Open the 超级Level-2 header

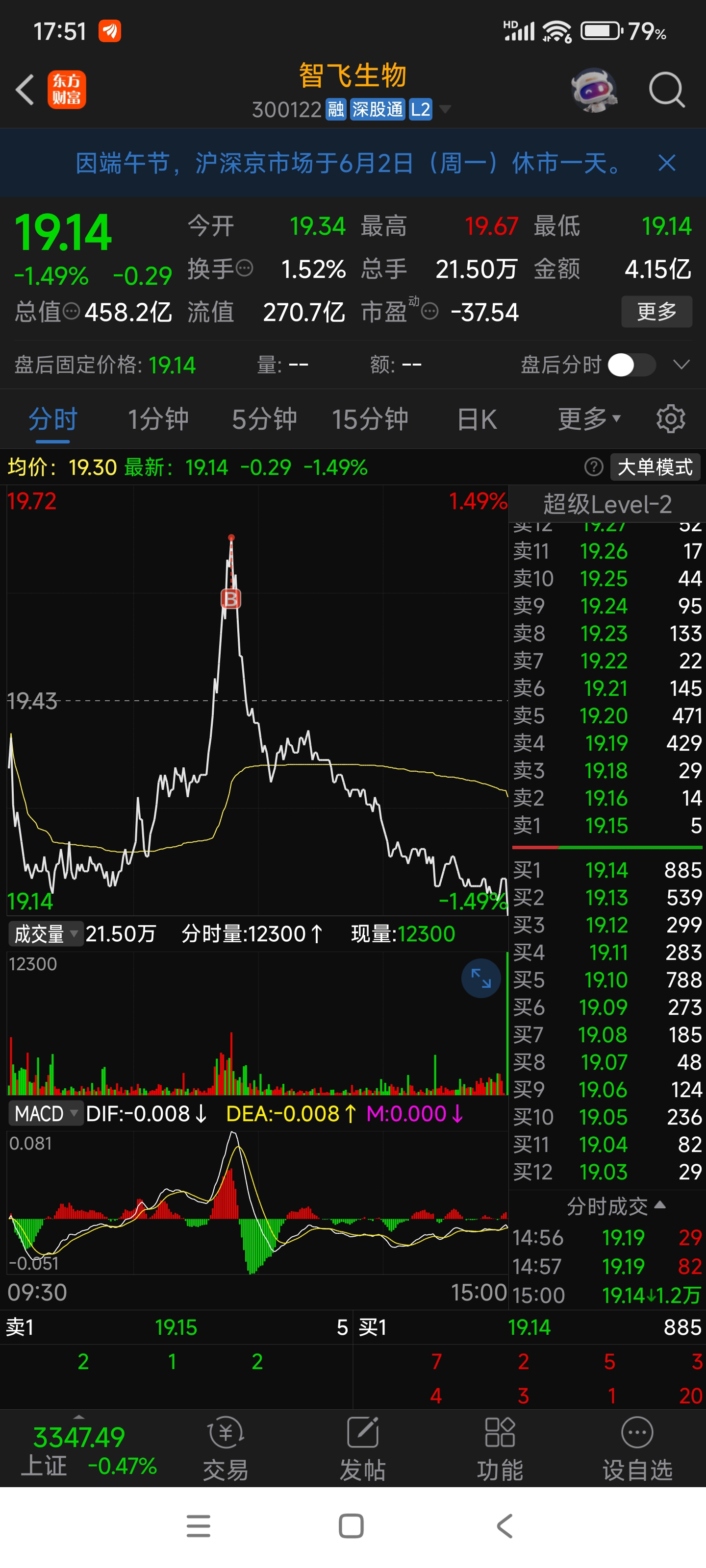coord(607,504)
